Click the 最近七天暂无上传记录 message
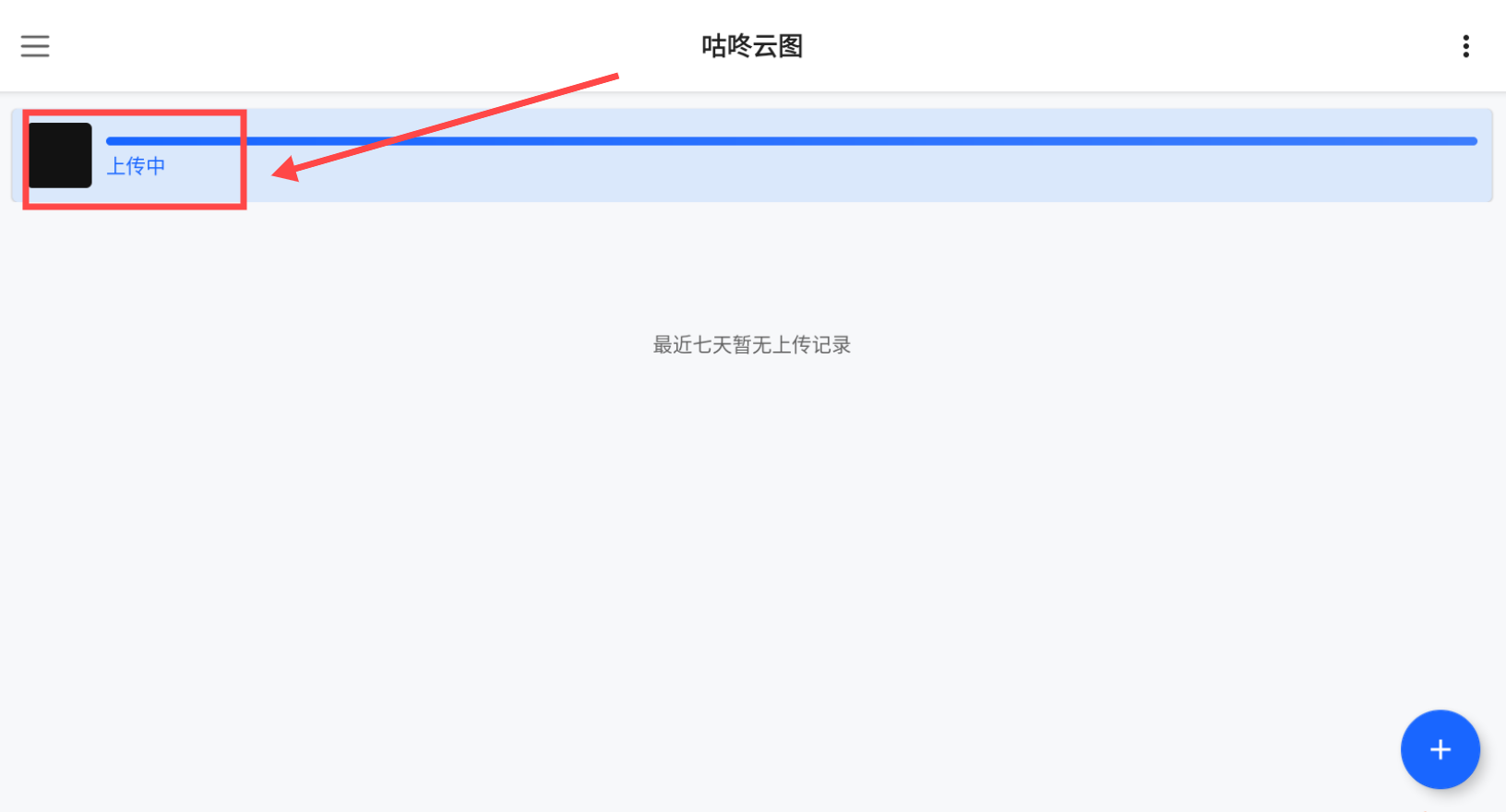 [x=752, y=345]
